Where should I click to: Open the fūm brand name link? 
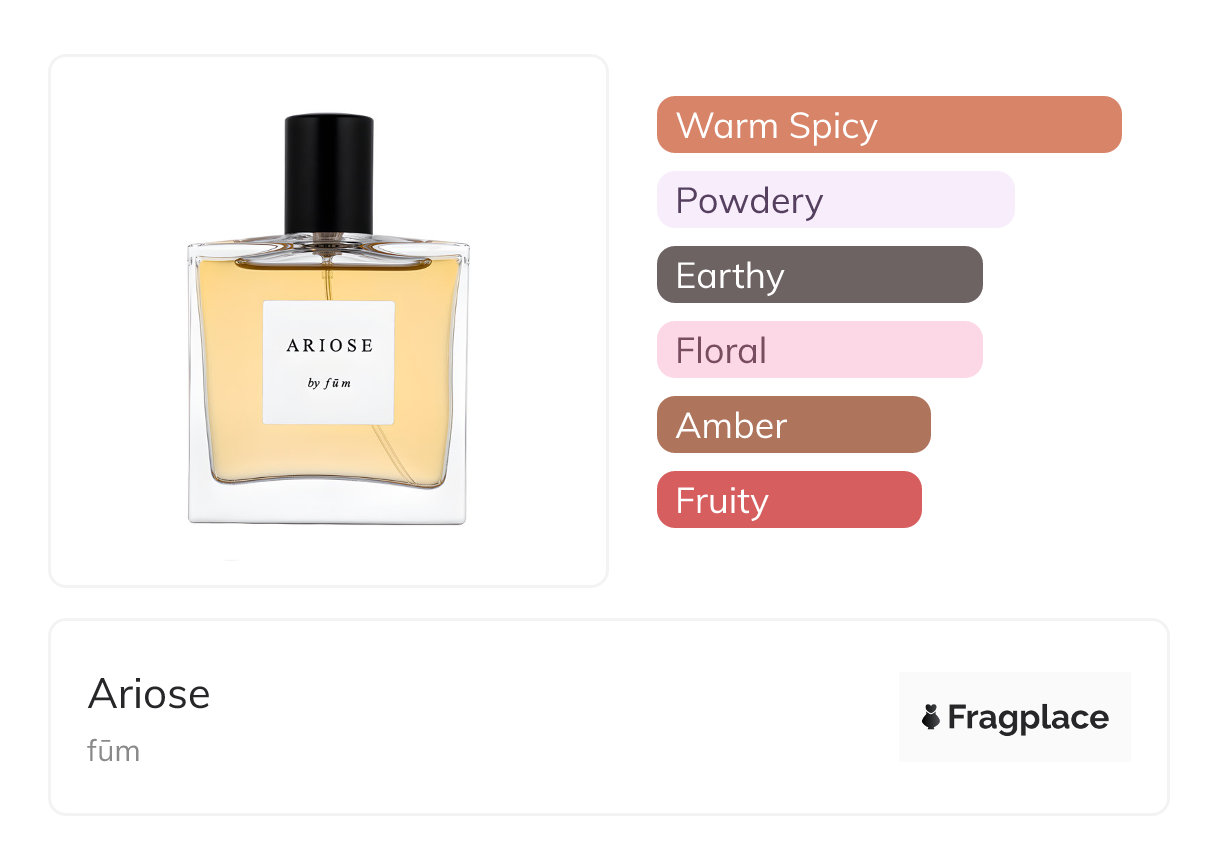tap(114, 751)
